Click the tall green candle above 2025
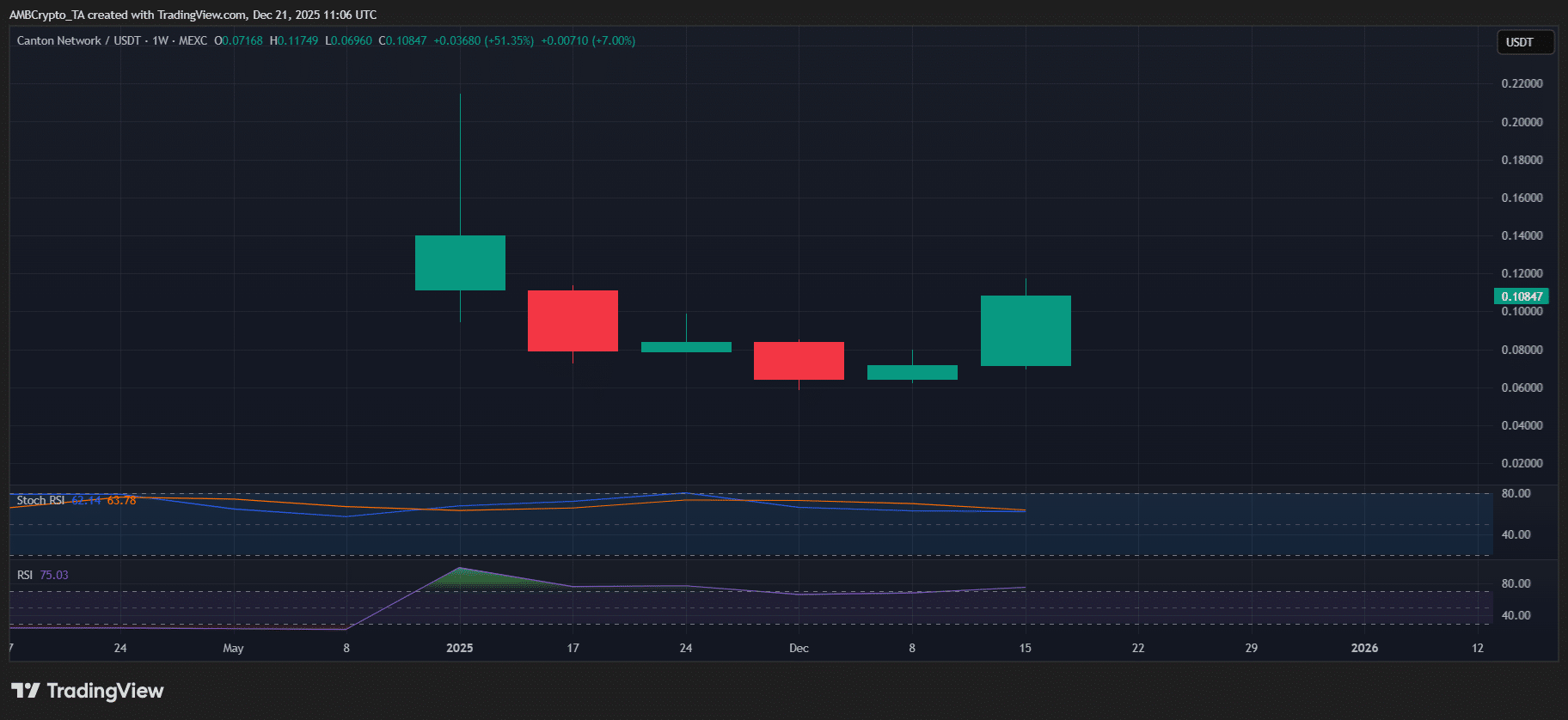Viewport: 1568px width, 720px height. (460, 263)
